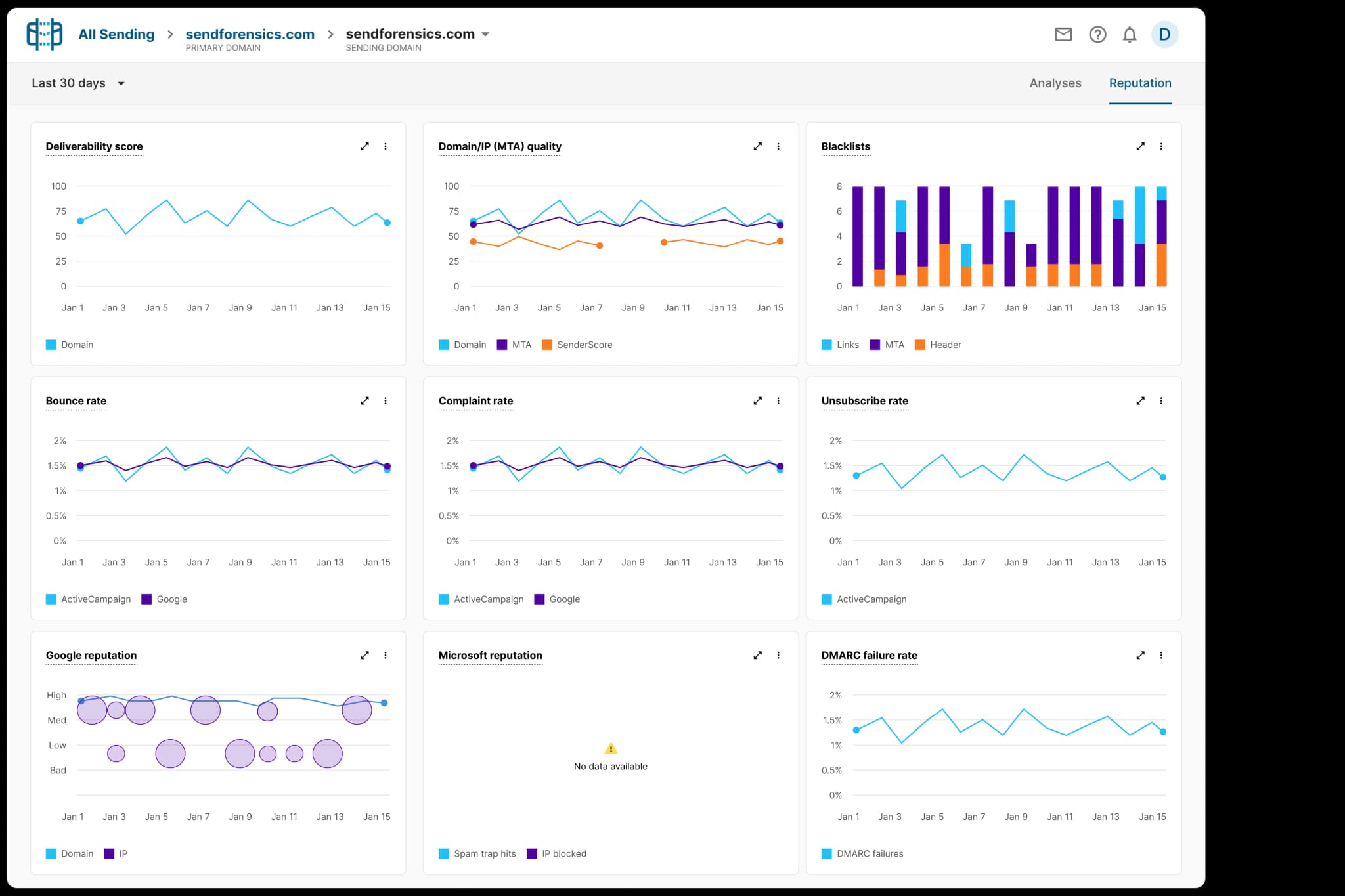The image size is (1345, 896).
Task: Switch to the Analyses tab
Action: (1055, 83)
